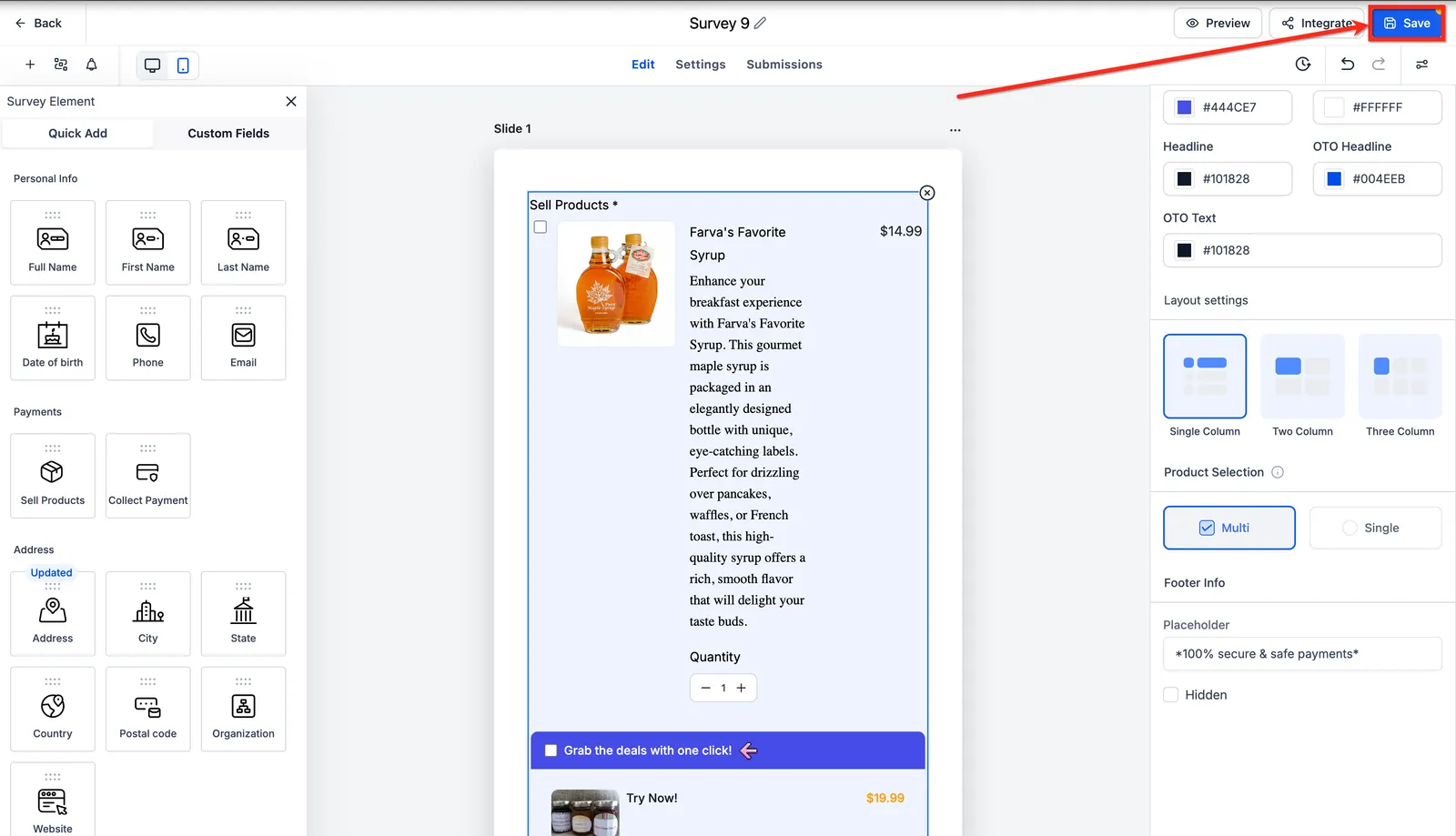
Task: Change the OTO Headline #004EEB swatch
Action: pos(1334,179)
